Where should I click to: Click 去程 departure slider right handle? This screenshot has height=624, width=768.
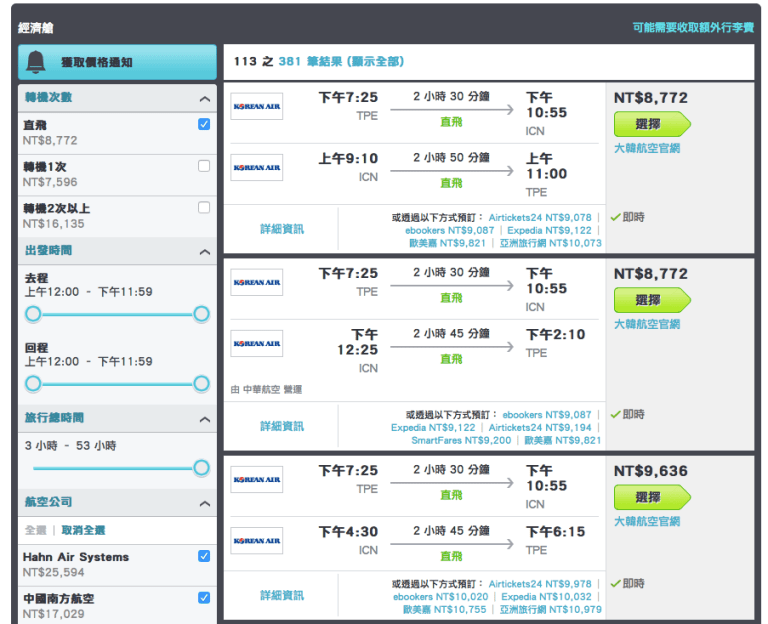[201, 314]
